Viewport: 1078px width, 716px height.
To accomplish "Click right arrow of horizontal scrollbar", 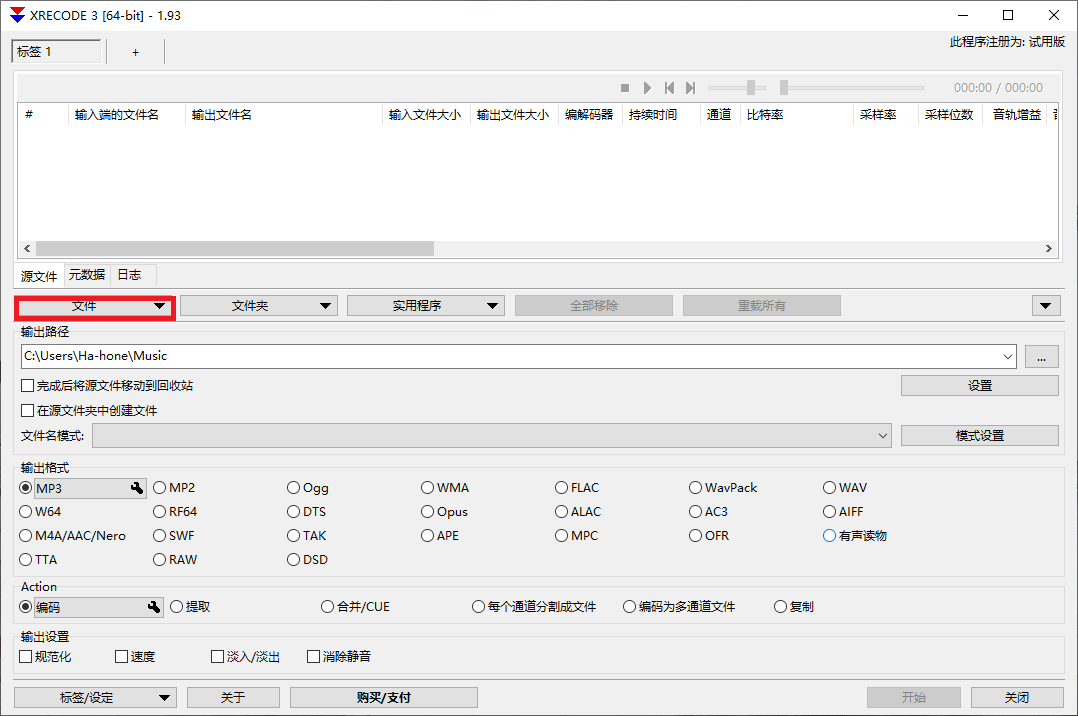I will pyautogui.click(x=1048, y=248).
